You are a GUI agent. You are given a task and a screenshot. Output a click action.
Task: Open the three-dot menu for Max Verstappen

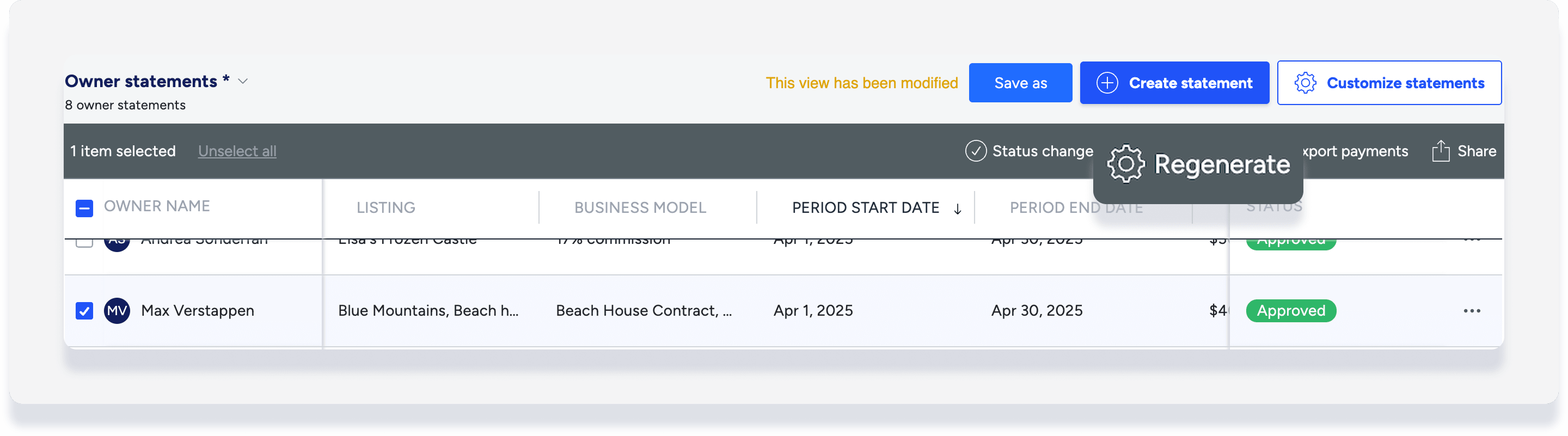click(x=1471, y=311)
